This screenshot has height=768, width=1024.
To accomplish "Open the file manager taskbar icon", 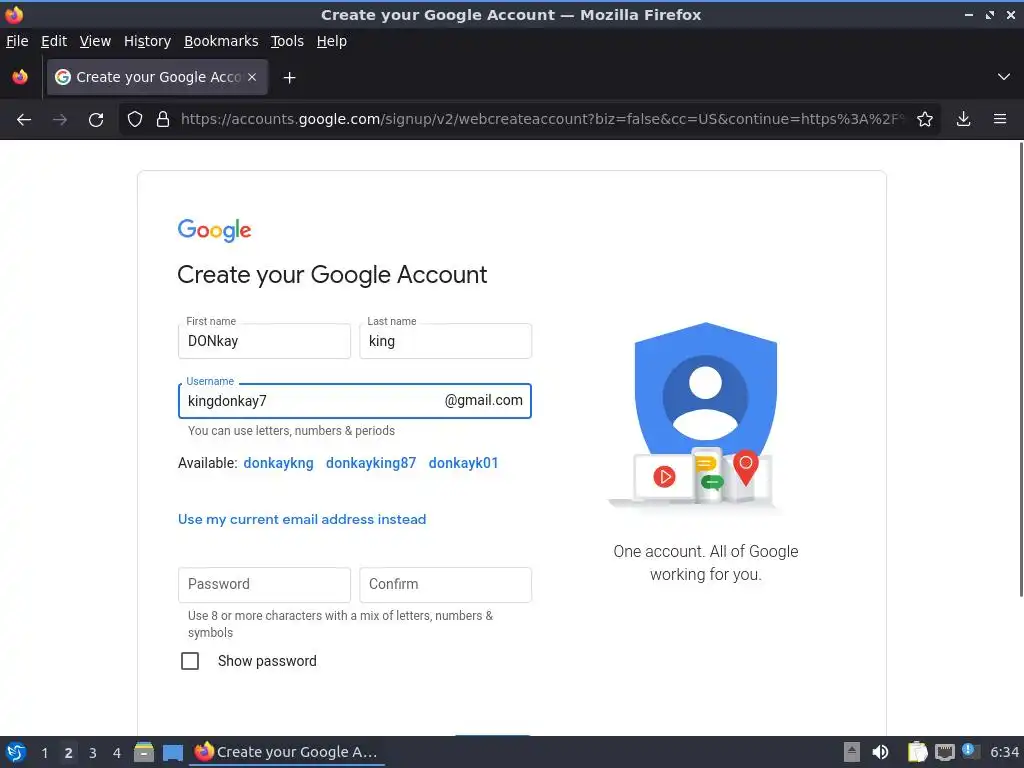I will [x=144, y=752].
